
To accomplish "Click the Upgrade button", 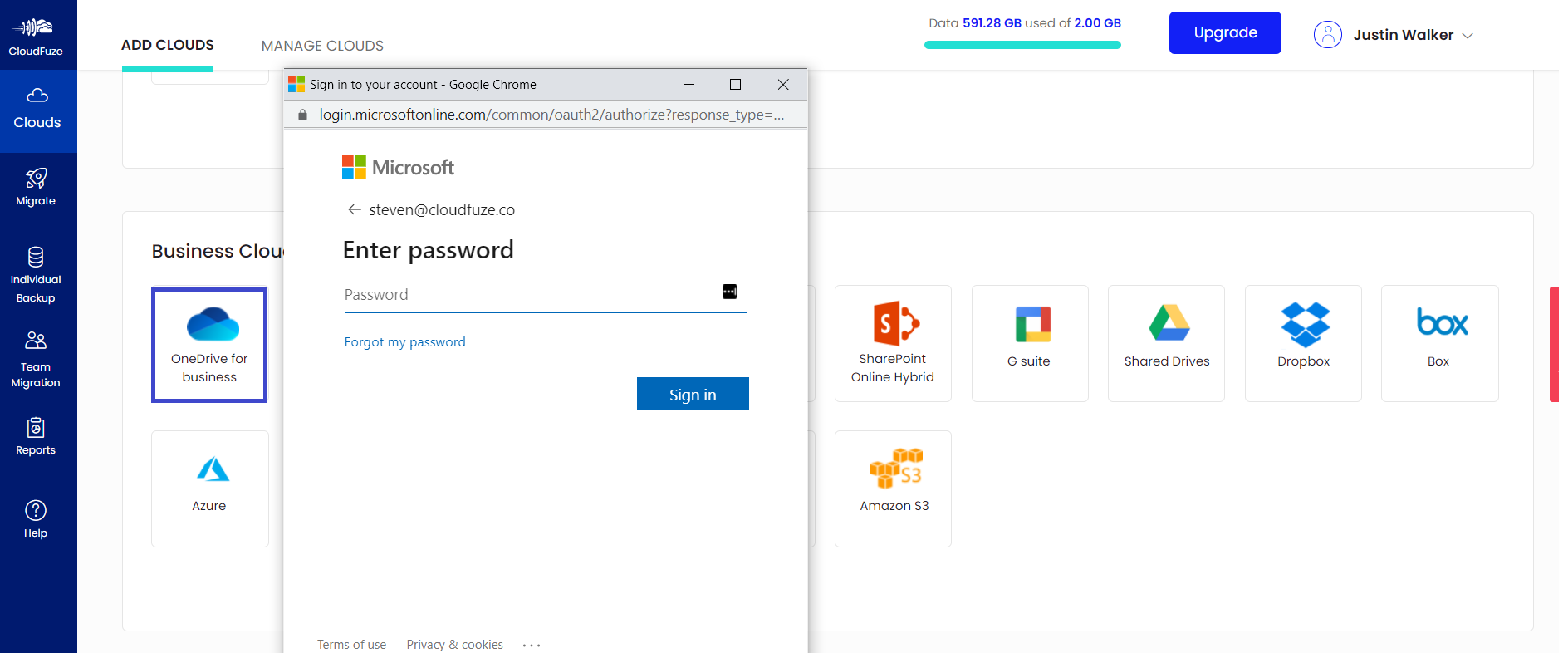I will point(1225,32).
